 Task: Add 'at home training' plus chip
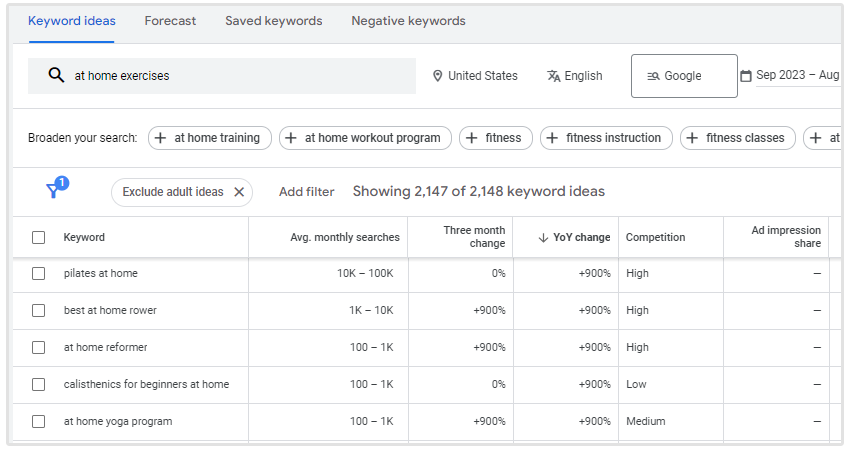point(207,138)
